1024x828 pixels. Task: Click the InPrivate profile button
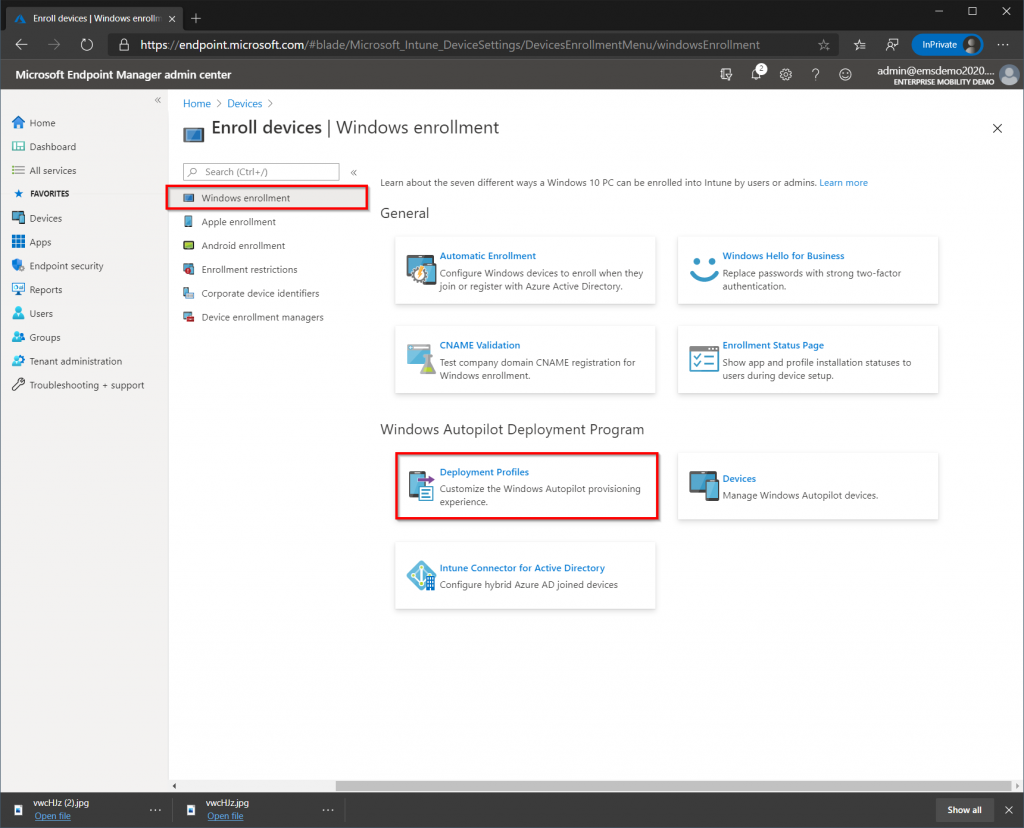tap(947, 44)
